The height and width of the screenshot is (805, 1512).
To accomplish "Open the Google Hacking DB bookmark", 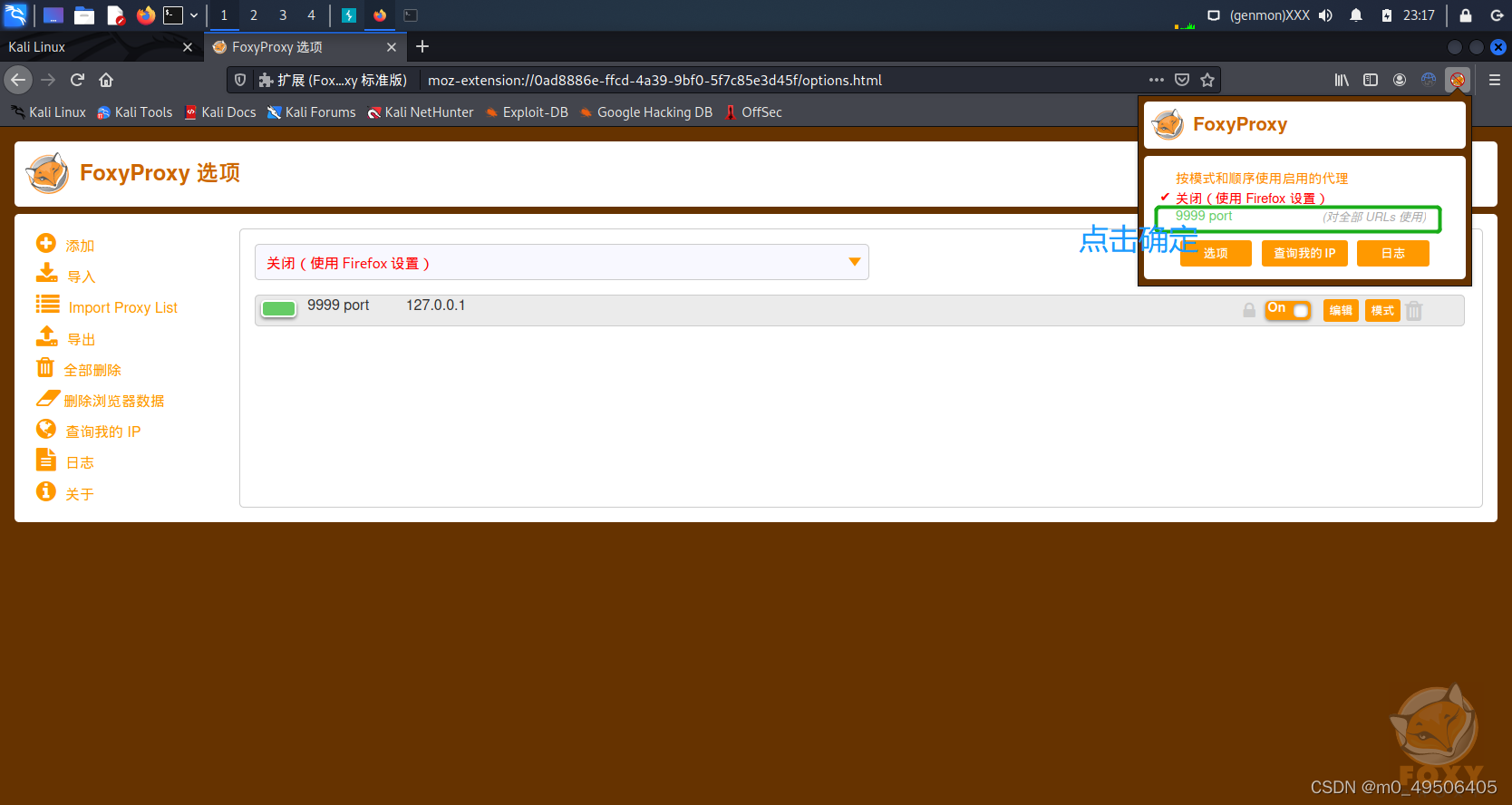I will [646, 112].
